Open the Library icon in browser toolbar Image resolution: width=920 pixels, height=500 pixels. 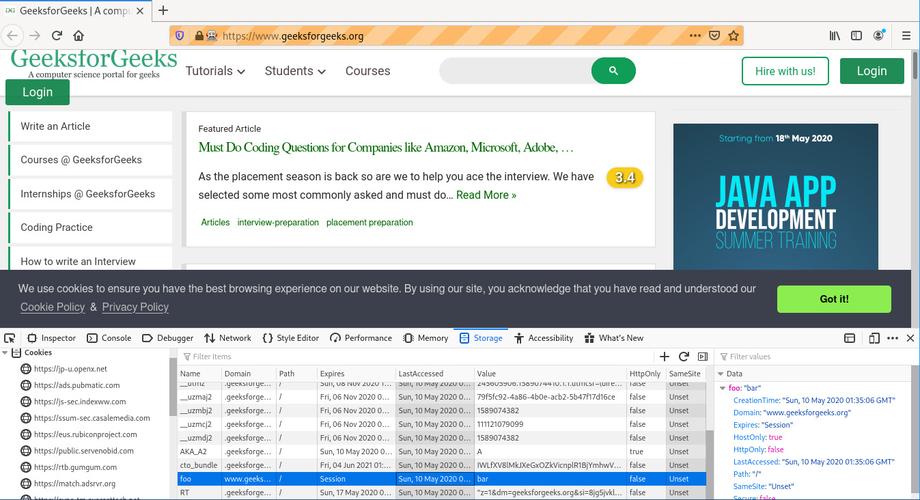coord(834,36)
